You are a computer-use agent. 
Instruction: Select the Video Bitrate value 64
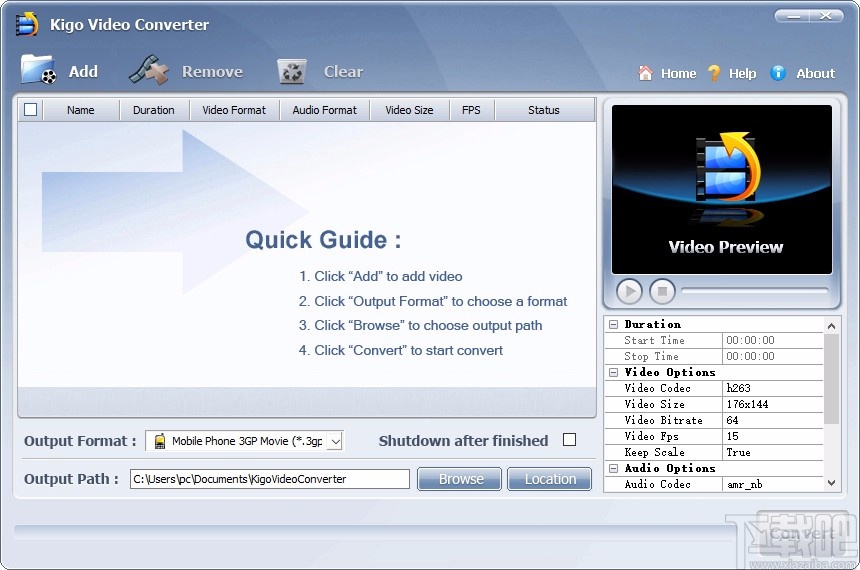pyautogui.click(x=773, y=420)
